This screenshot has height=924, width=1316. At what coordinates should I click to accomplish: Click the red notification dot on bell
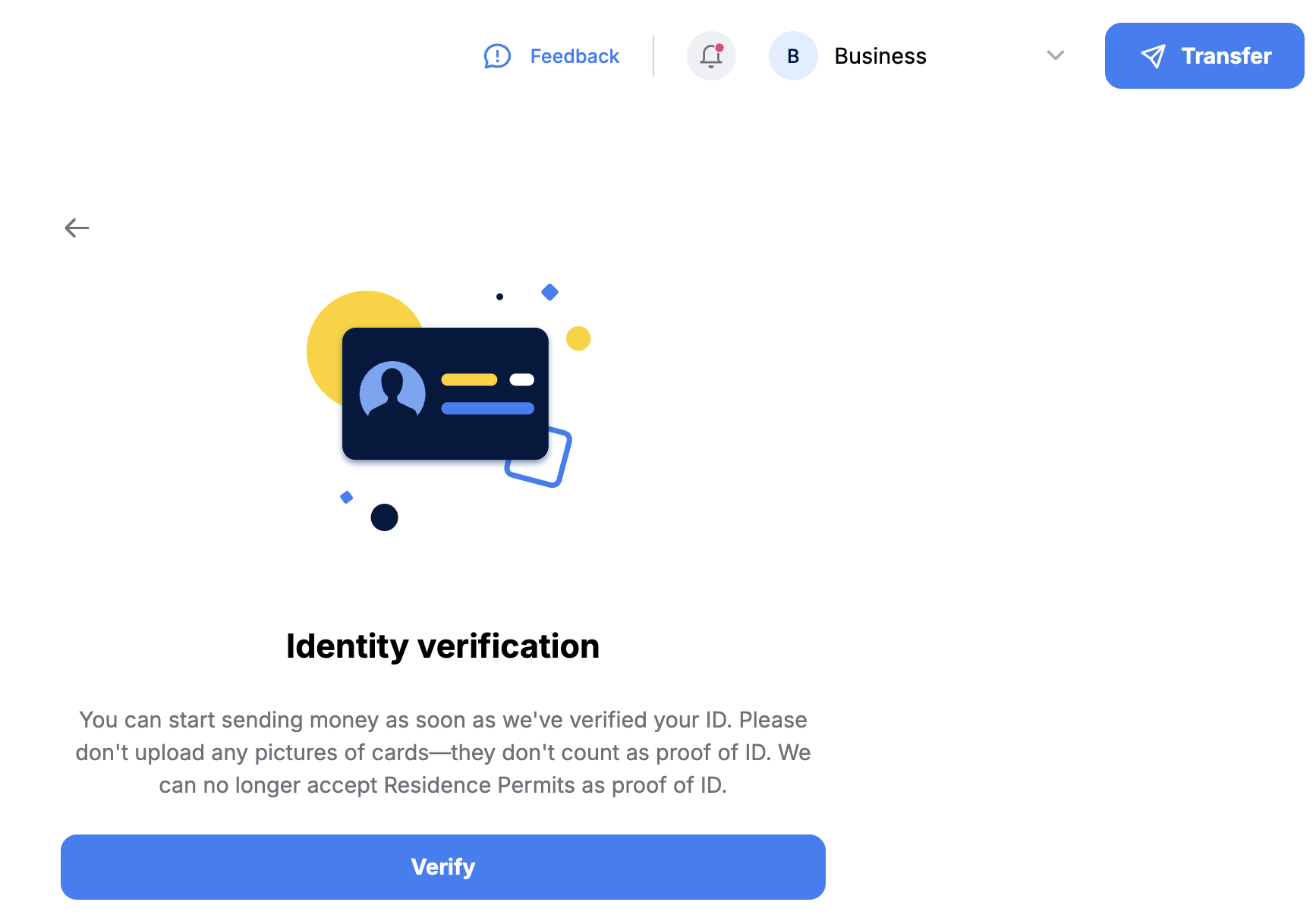click(x=719, y=48)
